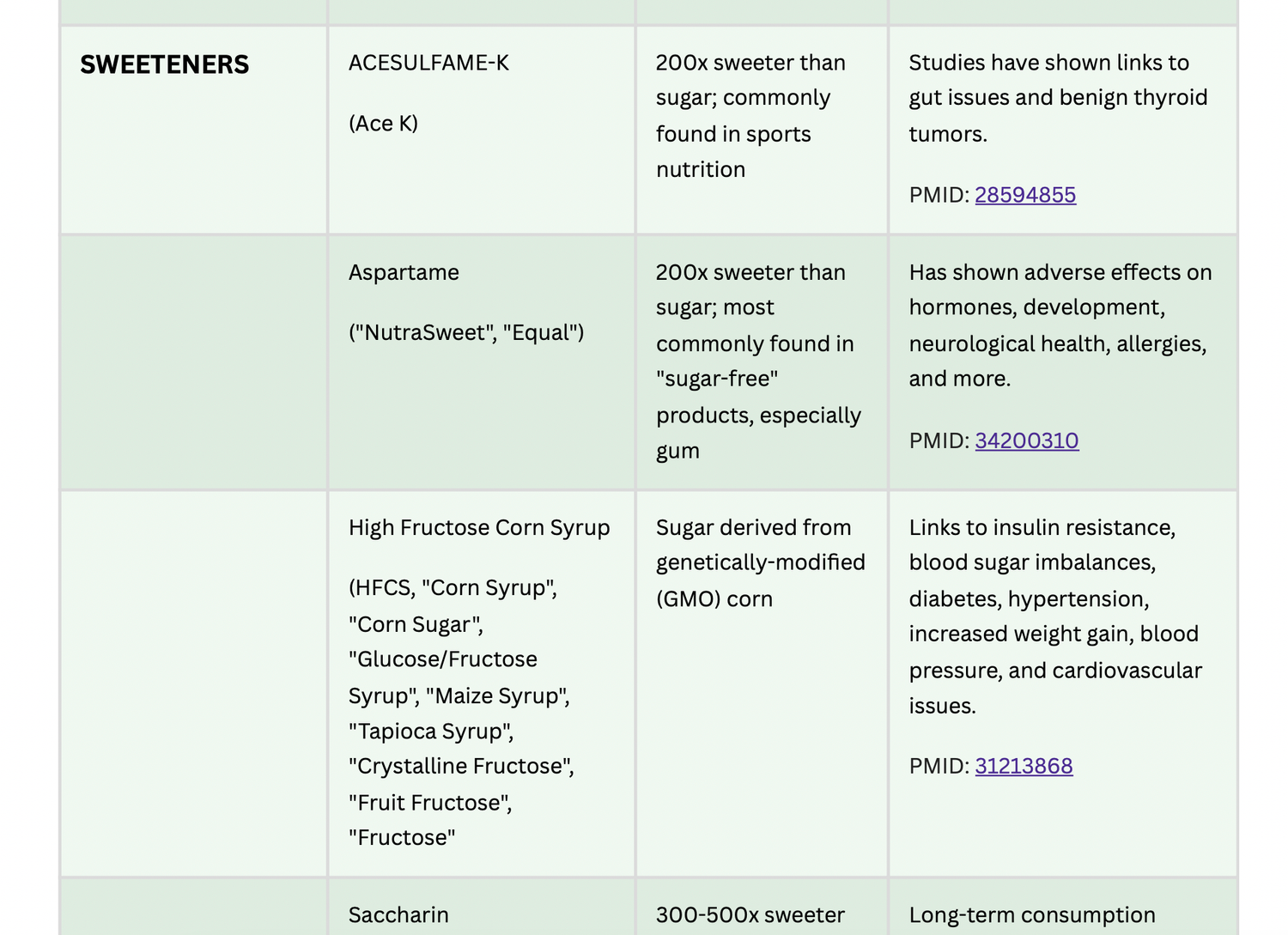Screen dimensions: 1288x935
Task: Click the "sugar-free" products, especially gum description
Action: [757, 415]
